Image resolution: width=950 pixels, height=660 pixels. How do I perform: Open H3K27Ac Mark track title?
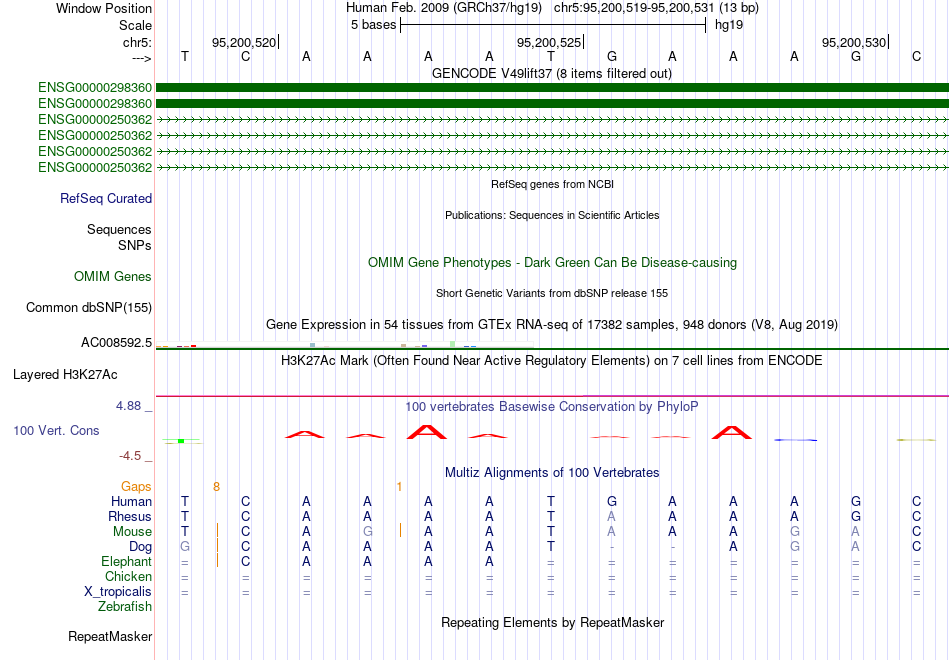pos(552,361)
